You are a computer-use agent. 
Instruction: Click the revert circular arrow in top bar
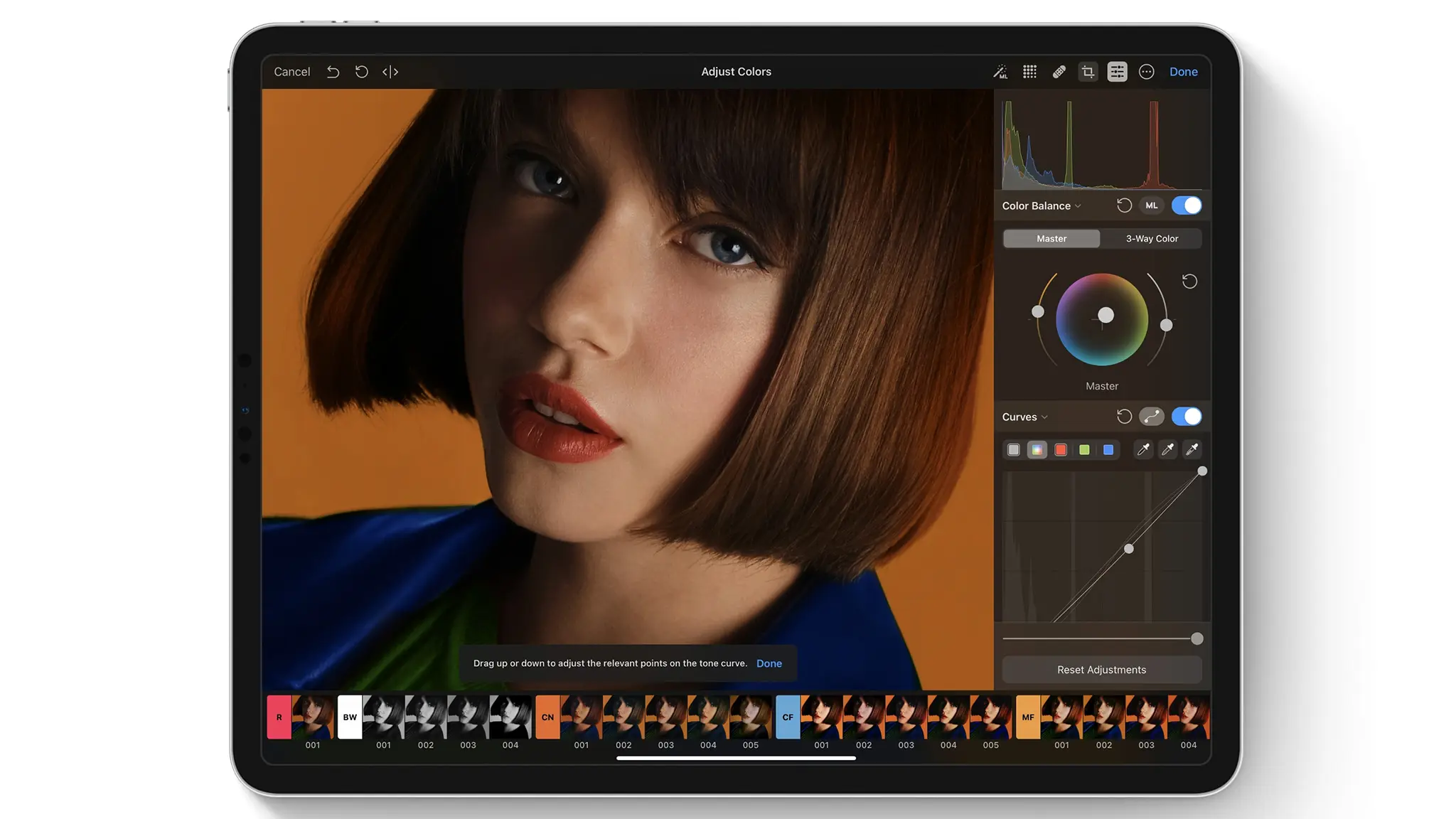point(361,72)
